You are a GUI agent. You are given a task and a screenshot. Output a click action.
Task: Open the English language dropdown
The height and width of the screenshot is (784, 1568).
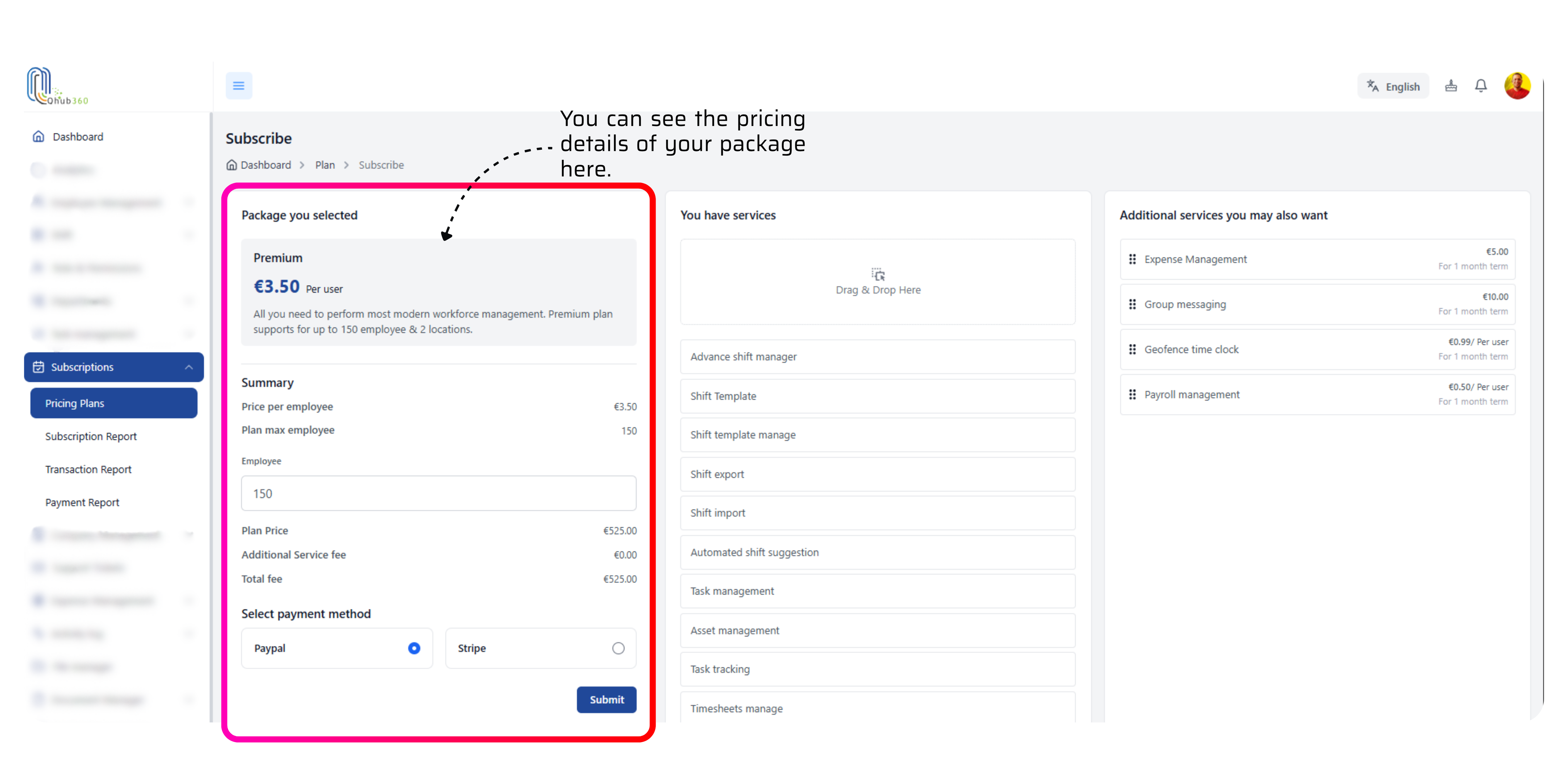pyautogui.click(x=1393, y=86)
